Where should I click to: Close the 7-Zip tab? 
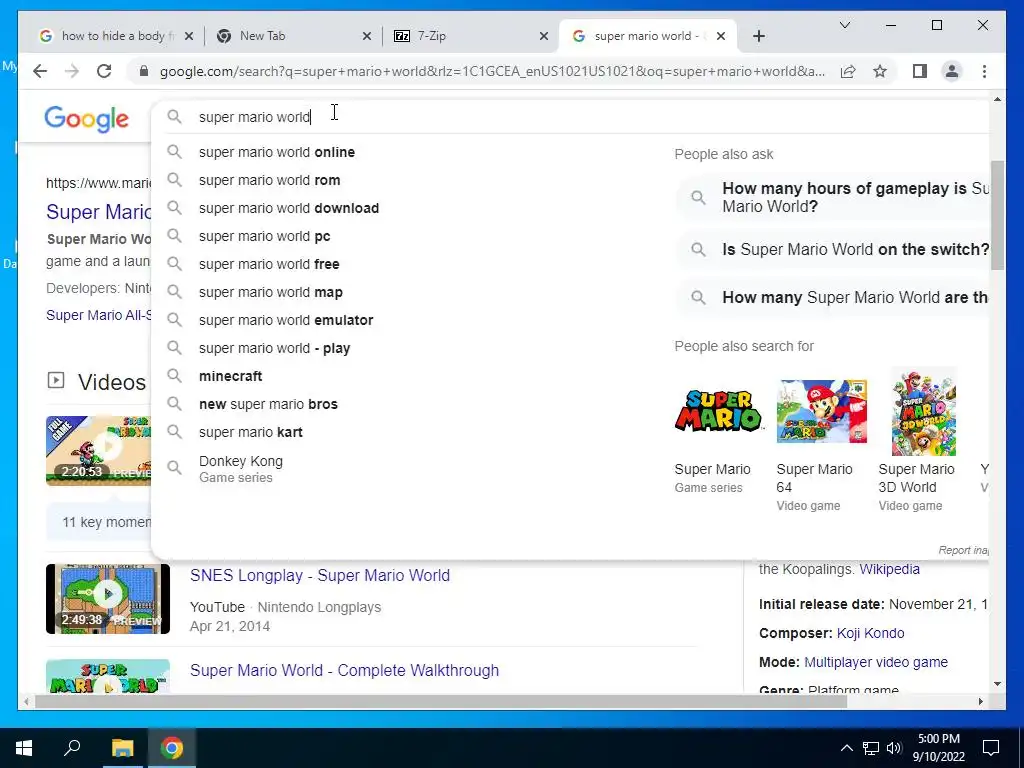(x=543, y=36)
